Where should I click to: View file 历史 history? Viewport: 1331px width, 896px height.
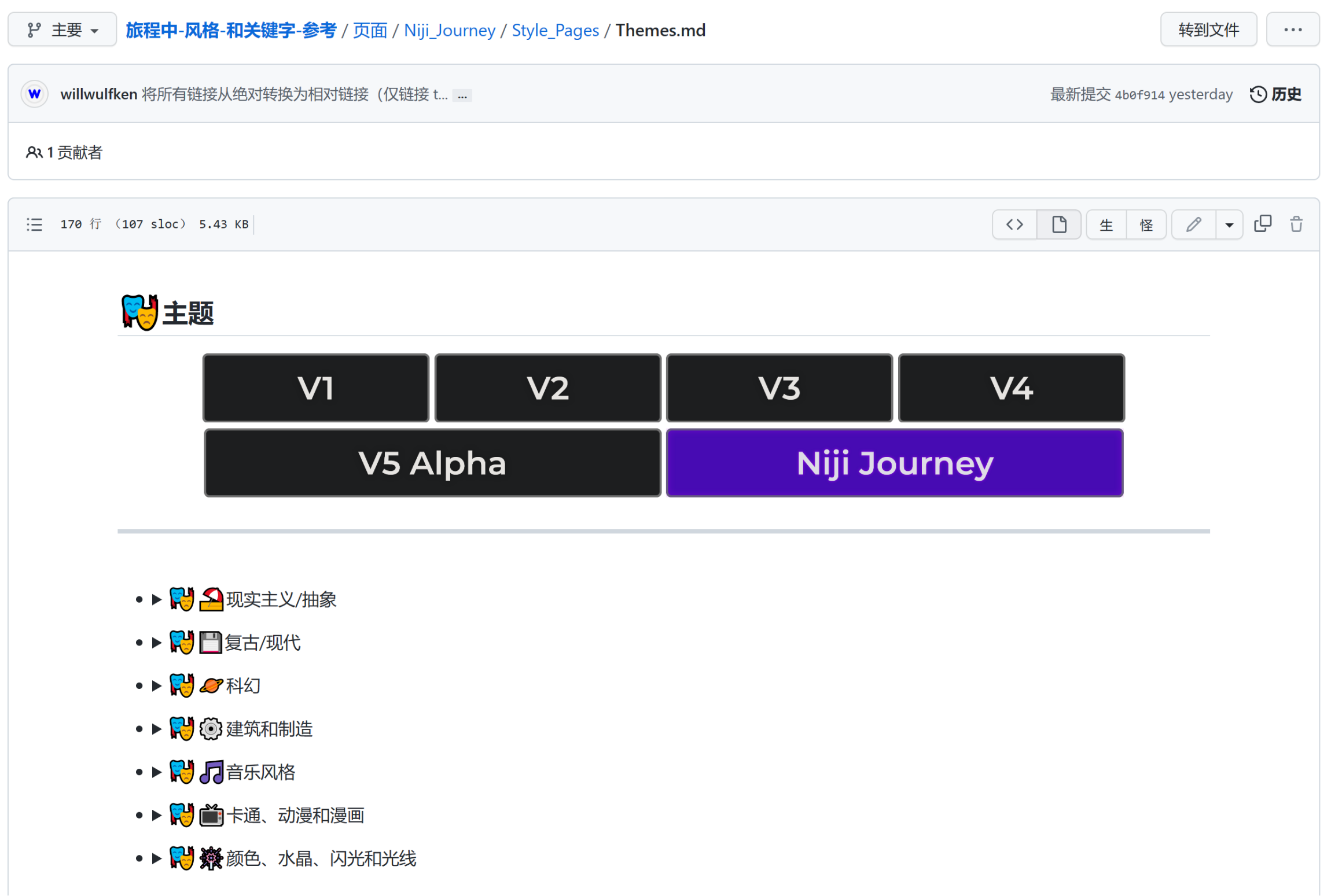(1275, 94)
